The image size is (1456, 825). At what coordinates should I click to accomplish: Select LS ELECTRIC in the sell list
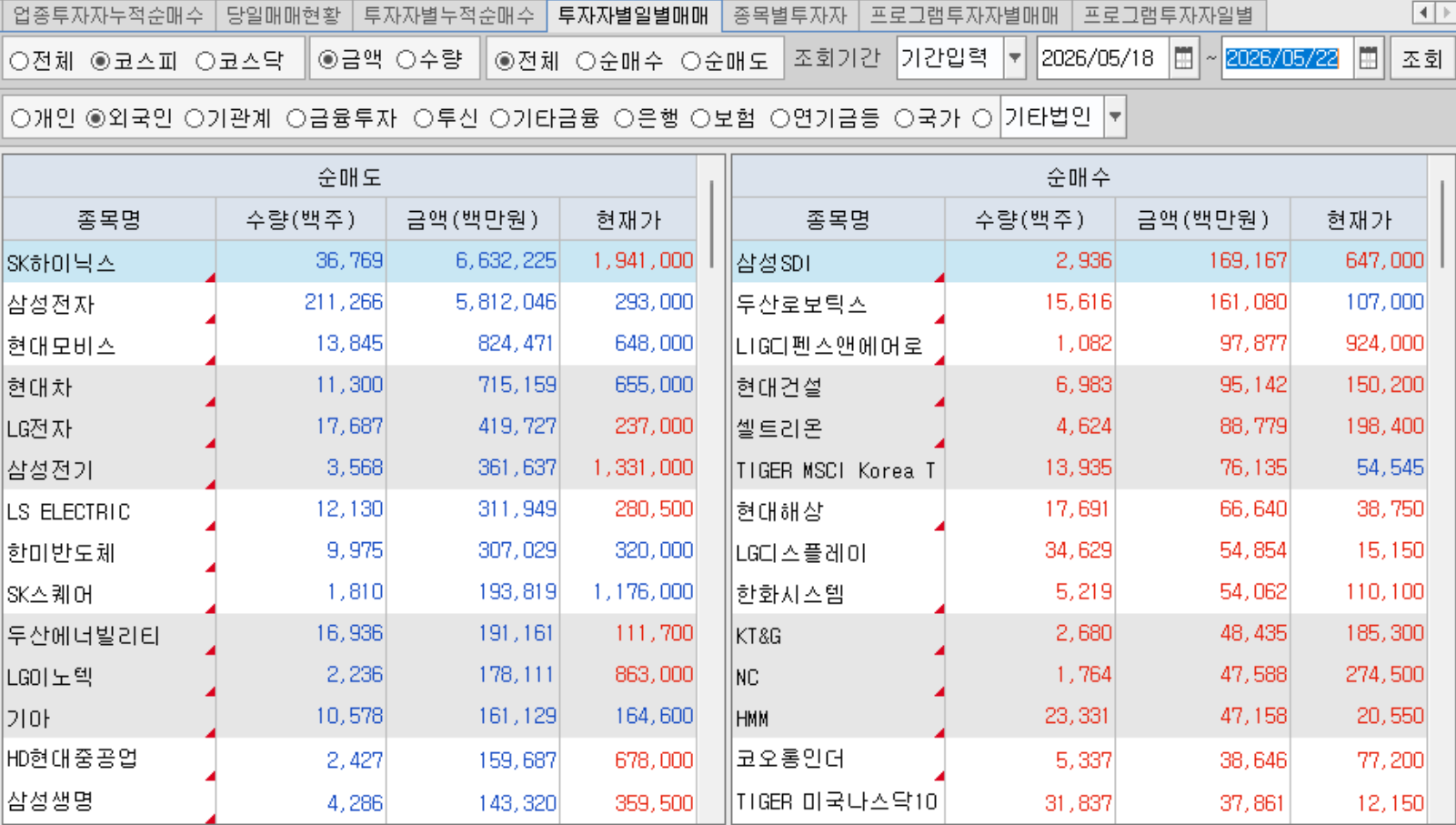point(350,510)
